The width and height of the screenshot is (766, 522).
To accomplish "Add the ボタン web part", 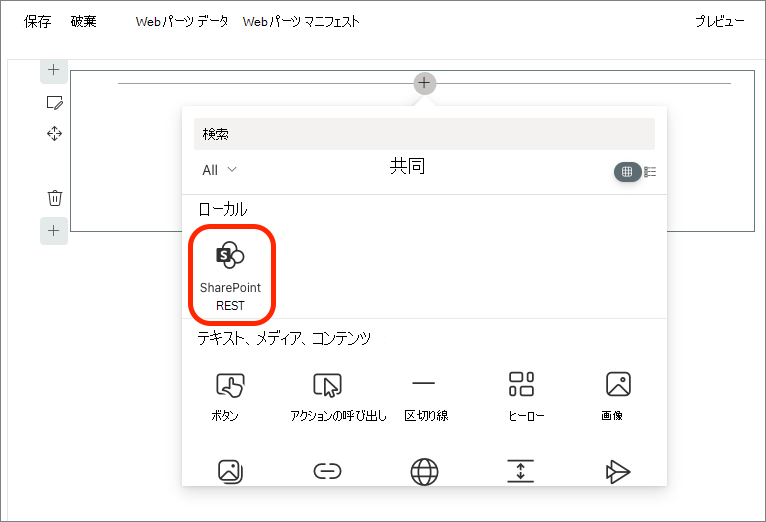I will pyautogui.click(x=230, y=397).
